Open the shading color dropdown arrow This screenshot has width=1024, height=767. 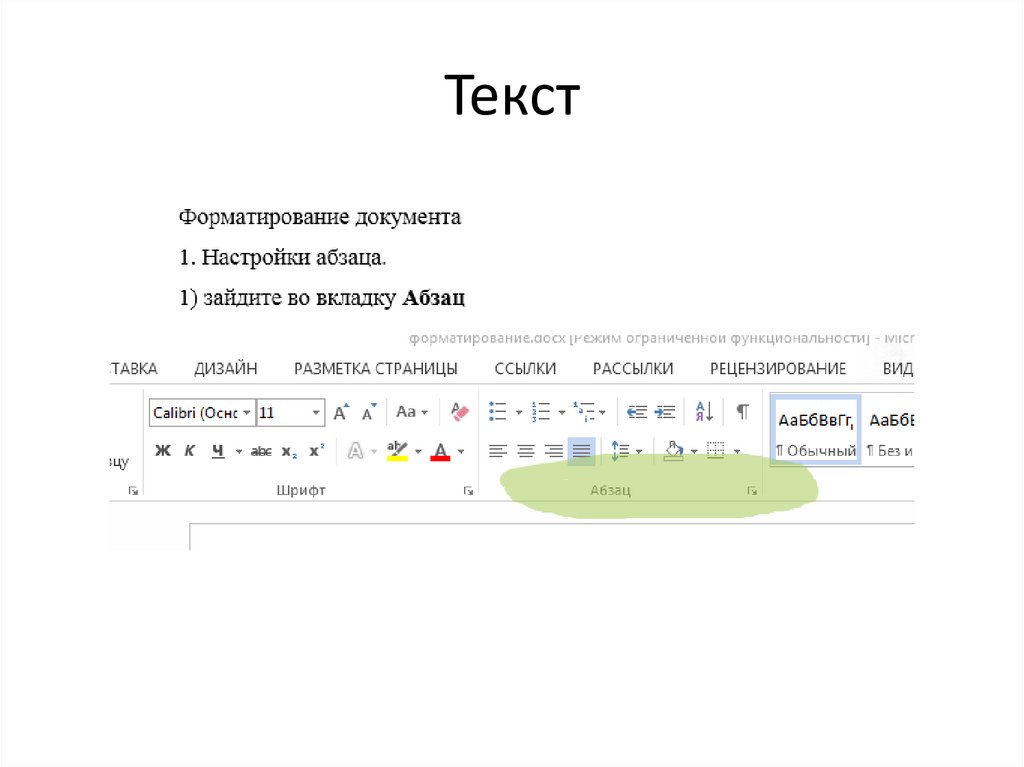[694, 451]
